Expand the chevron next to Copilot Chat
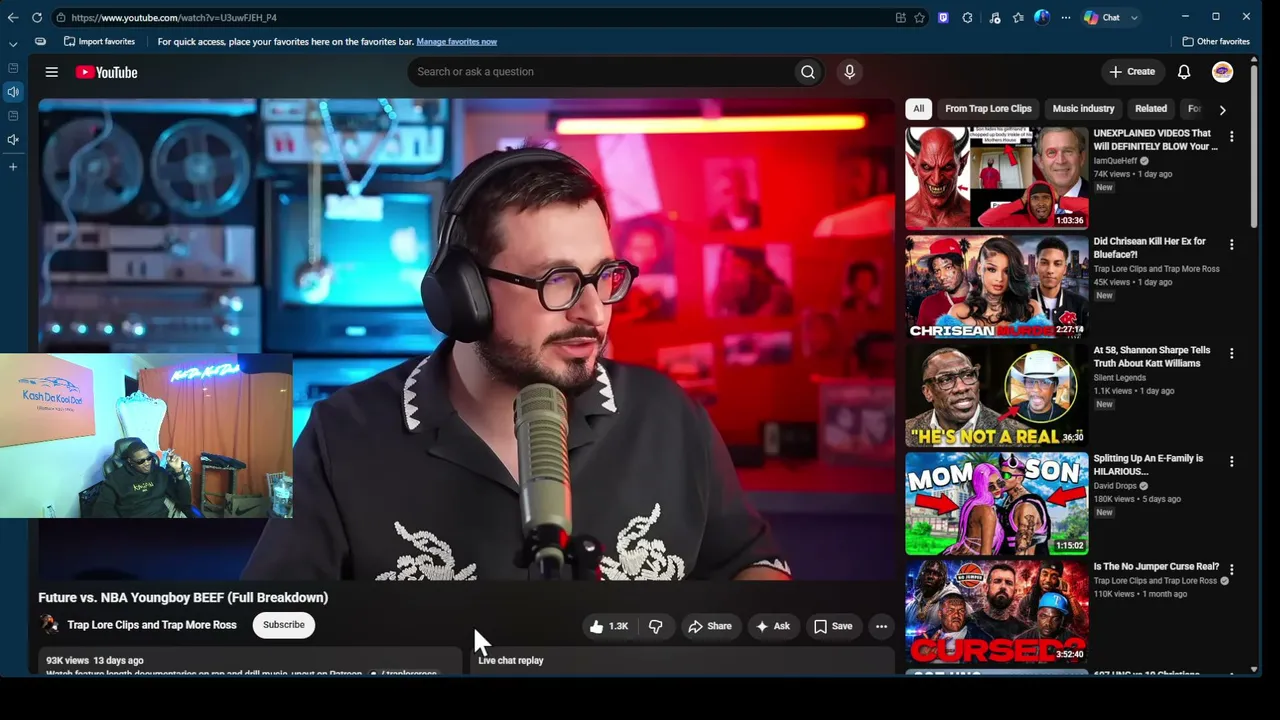Screen dimensions: 1280x720 click(x=1134, y=17)
